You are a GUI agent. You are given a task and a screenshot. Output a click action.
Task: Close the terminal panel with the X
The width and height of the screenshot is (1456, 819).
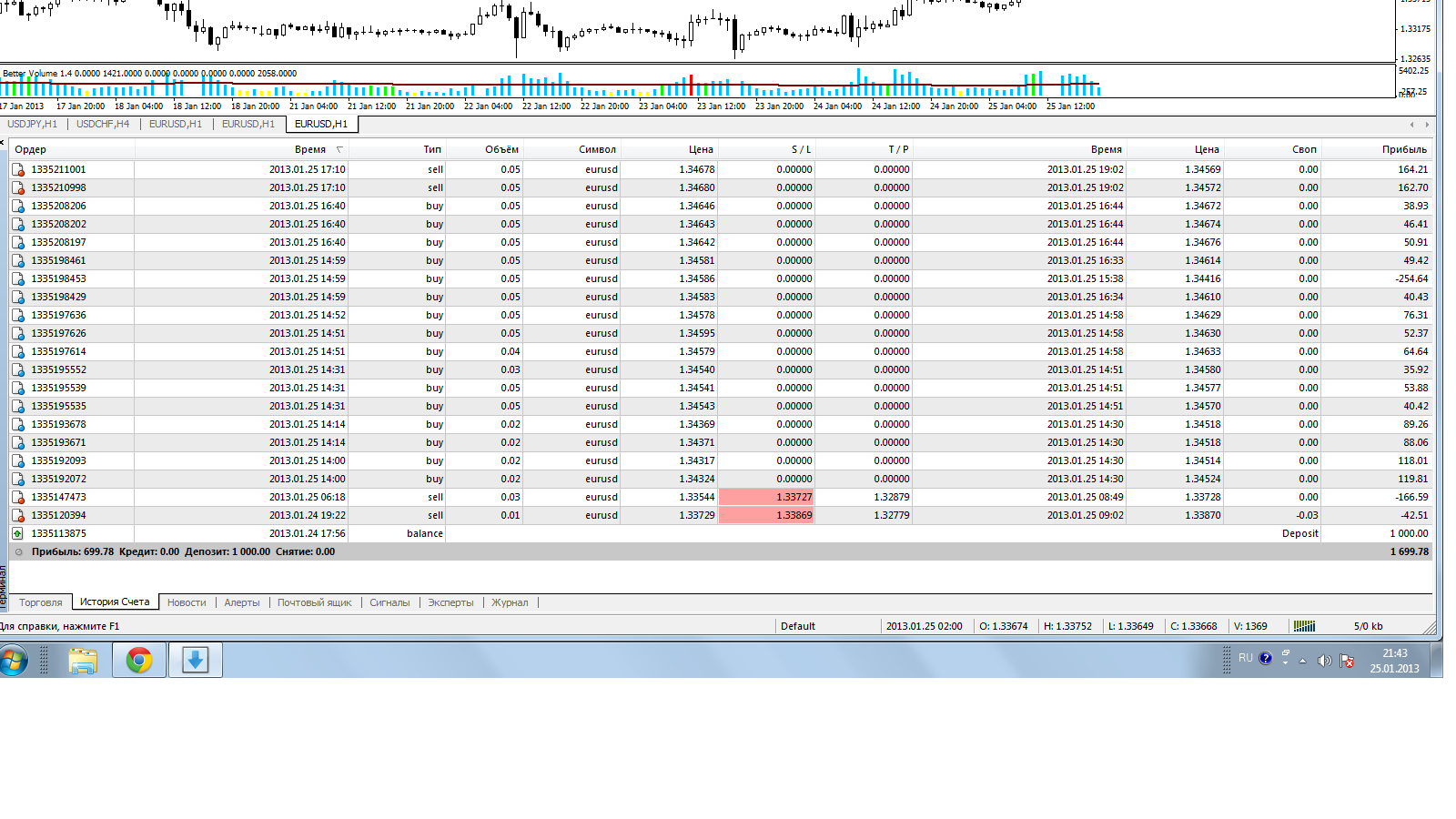[x=3, y=142]
